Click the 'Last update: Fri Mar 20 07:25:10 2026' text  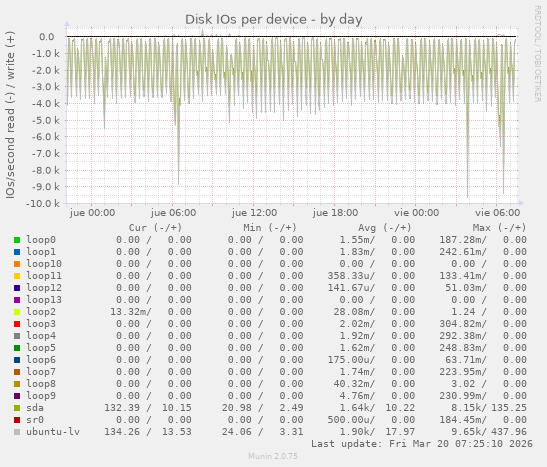point(422,444)
